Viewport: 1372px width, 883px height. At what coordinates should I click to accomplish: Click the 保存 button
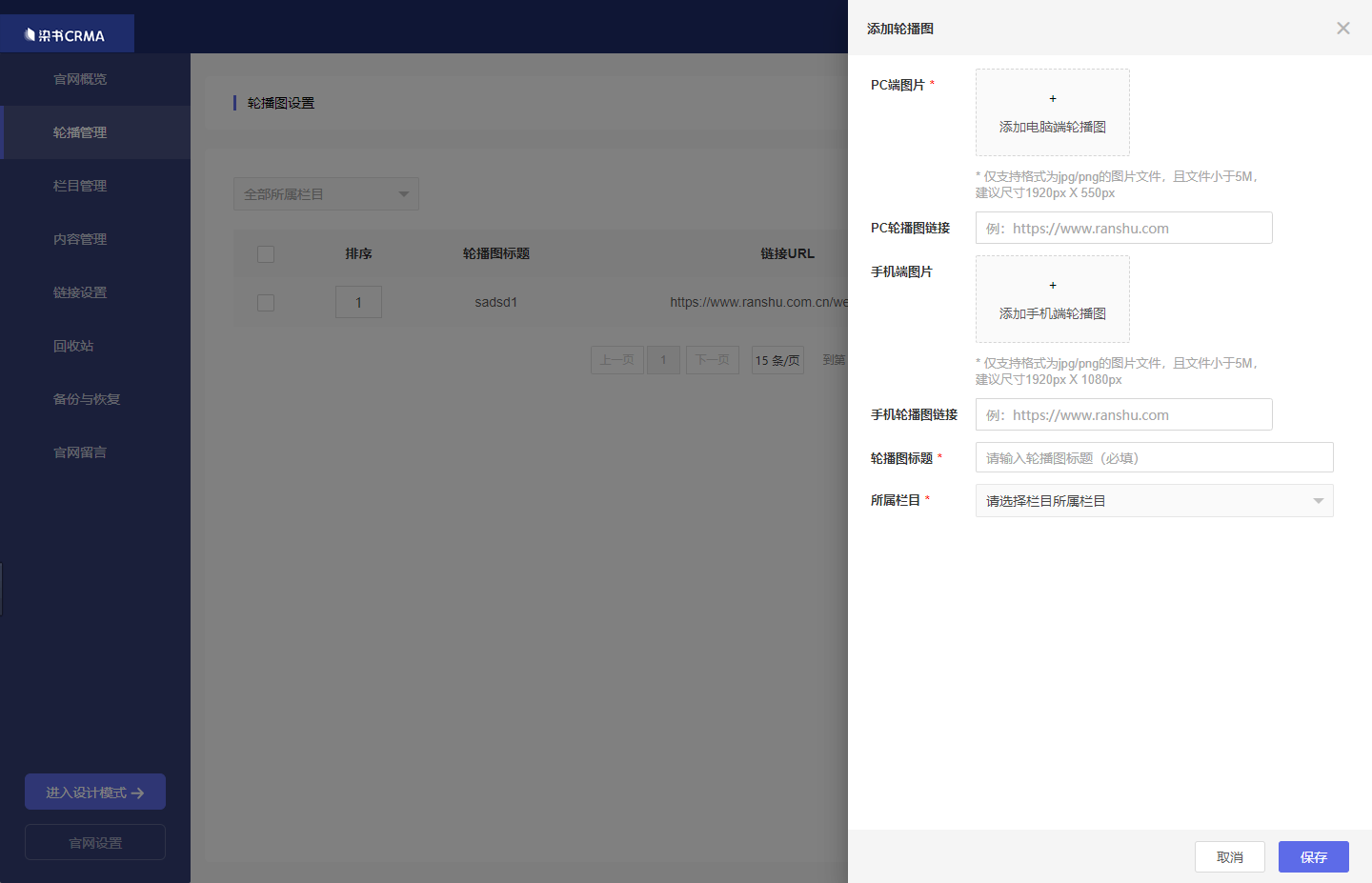tap(1314, 856)
